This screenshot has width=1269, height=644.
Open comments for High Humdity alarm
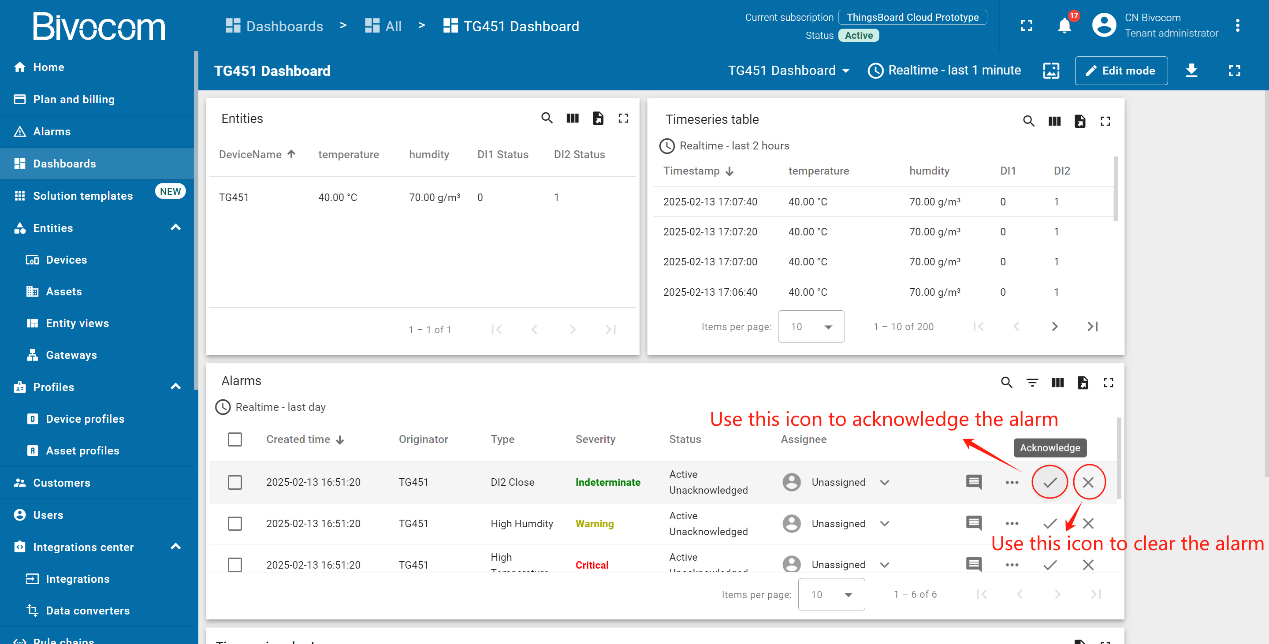[x=973, y=523]
